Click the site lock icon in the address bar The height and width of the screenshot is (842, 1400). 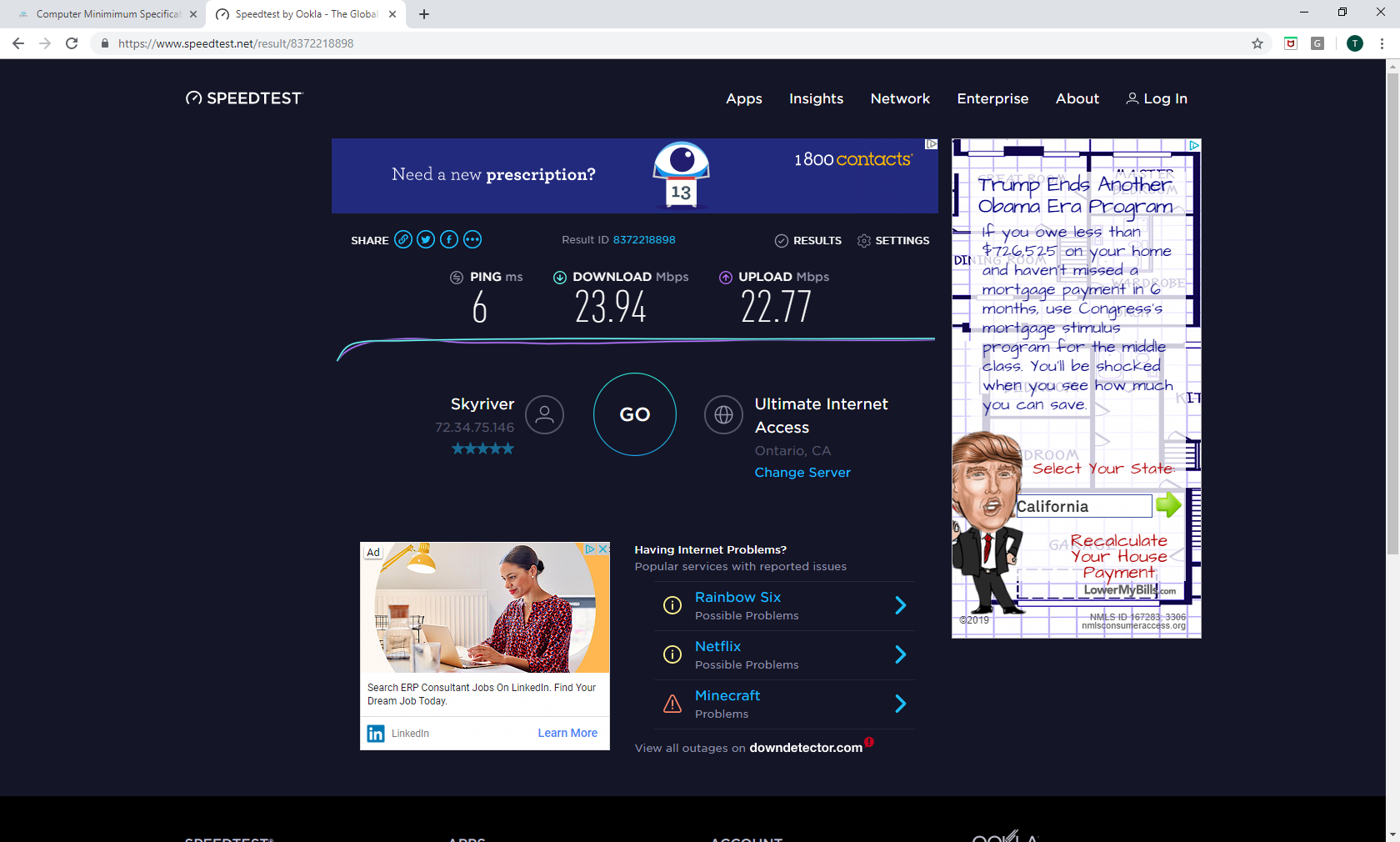point(105,43)
